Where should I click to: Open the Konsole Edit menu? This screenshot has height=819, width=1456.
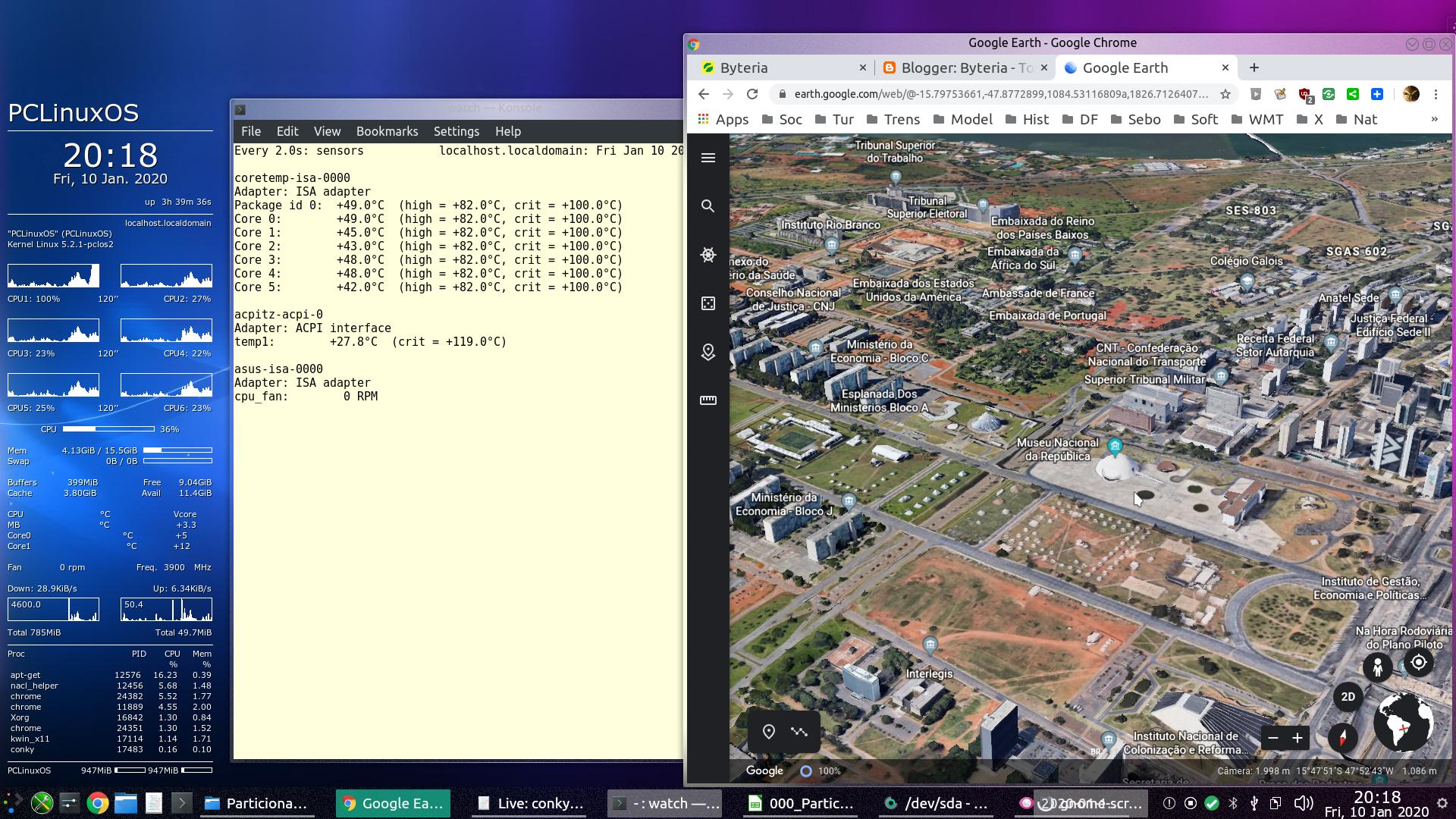point(287,131)
